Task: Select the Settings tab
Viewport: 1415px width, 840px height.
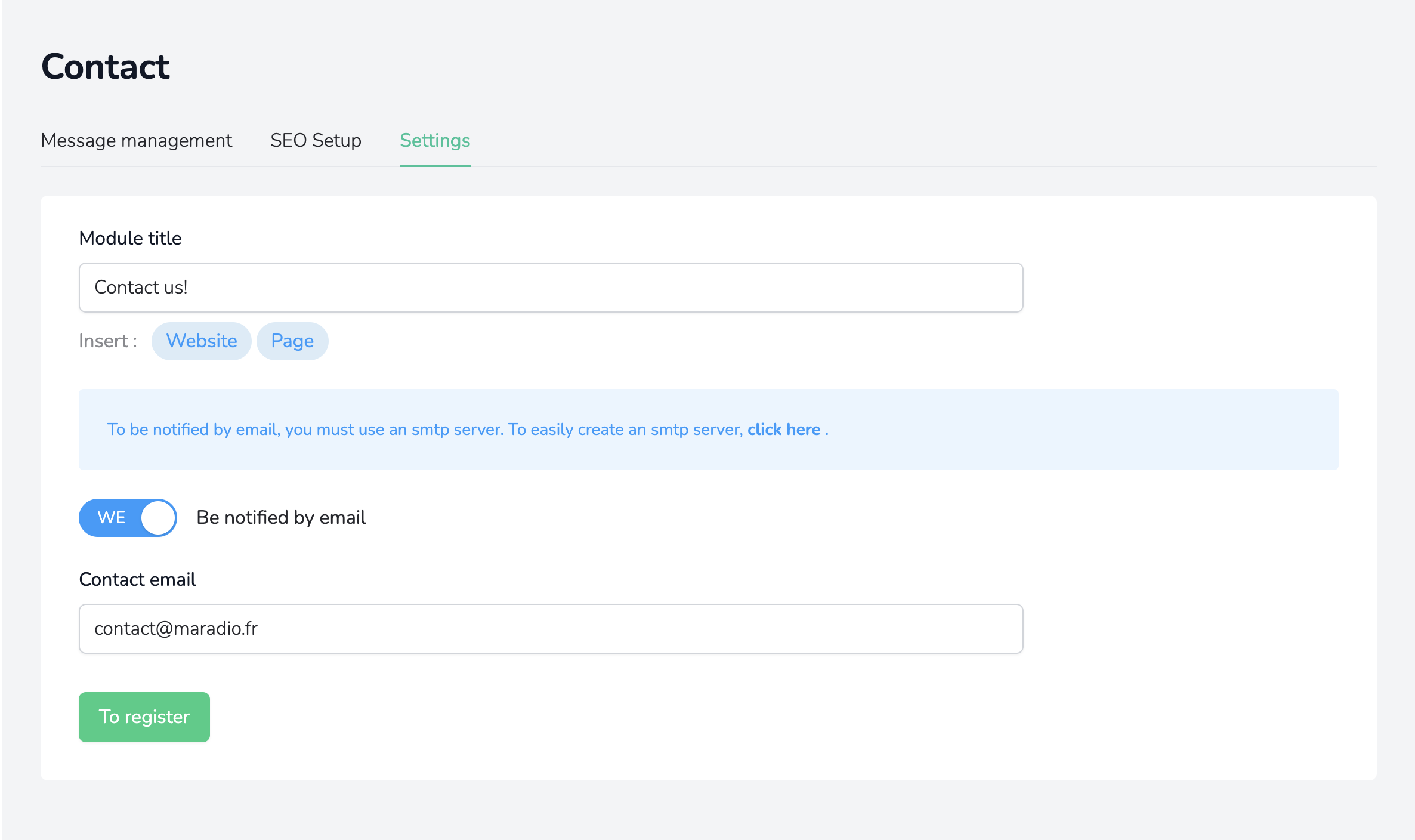Action: pos(435,140)
